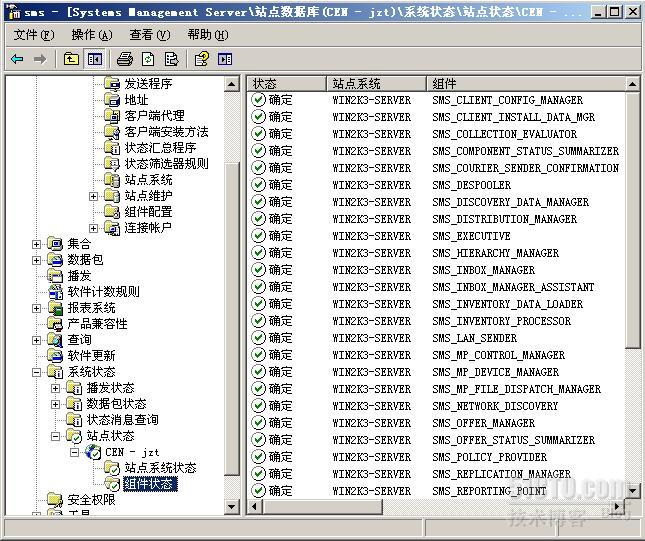Image resolution: width=645 pixels, height=541 pixels.
Task: Click the 发送程序 folder icon
Action: click(112, 84)
